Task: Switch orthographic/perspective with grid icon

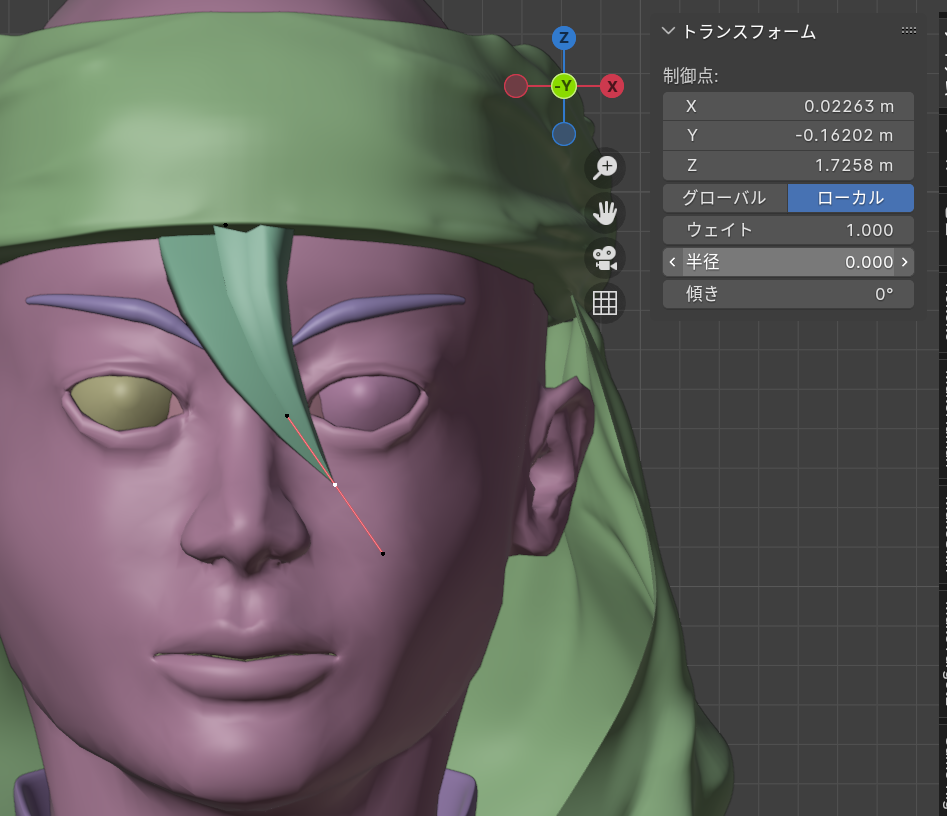Action: point(605,303)
